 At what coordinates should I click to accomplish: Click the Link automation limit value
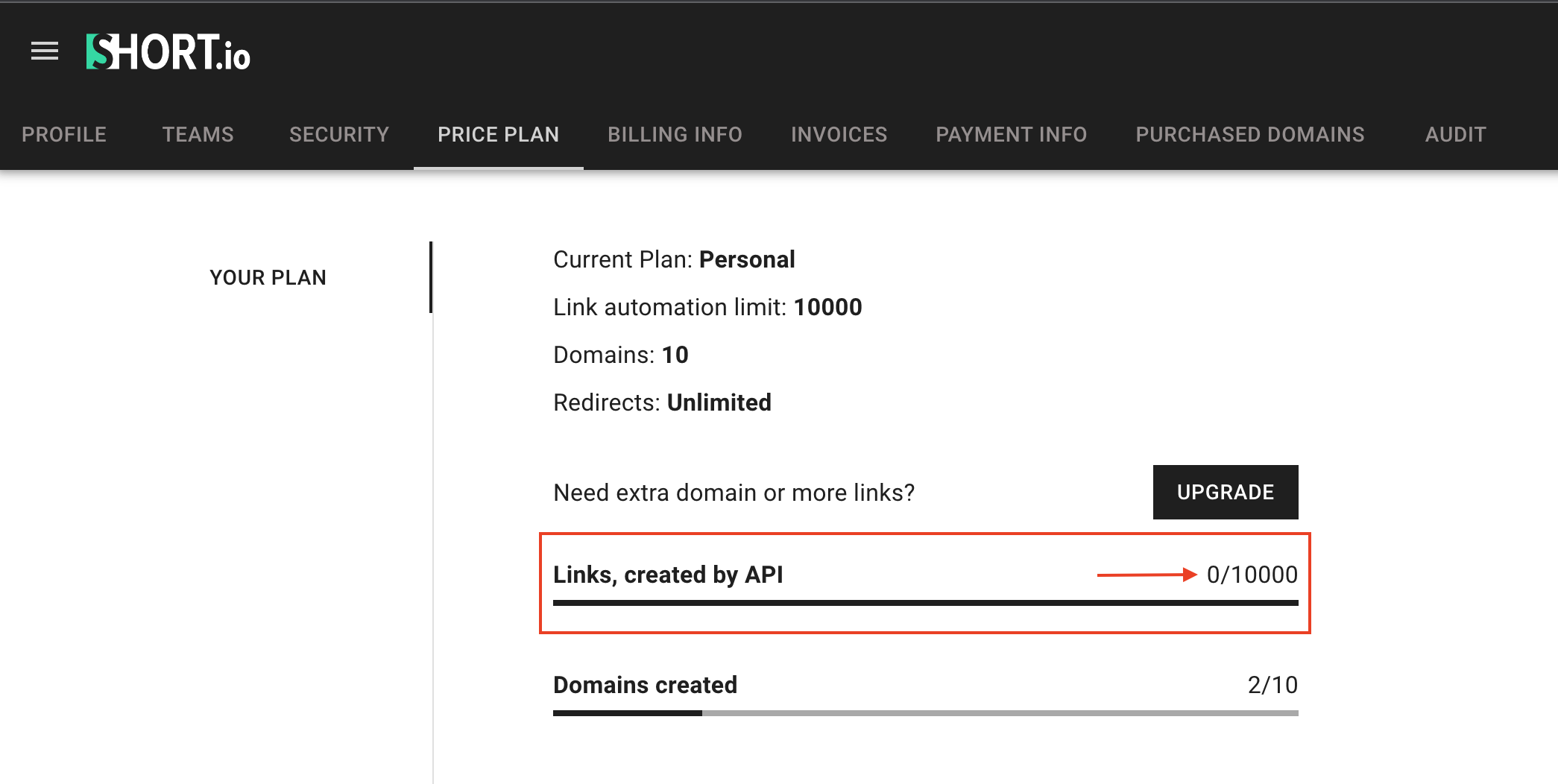[827, 307]
